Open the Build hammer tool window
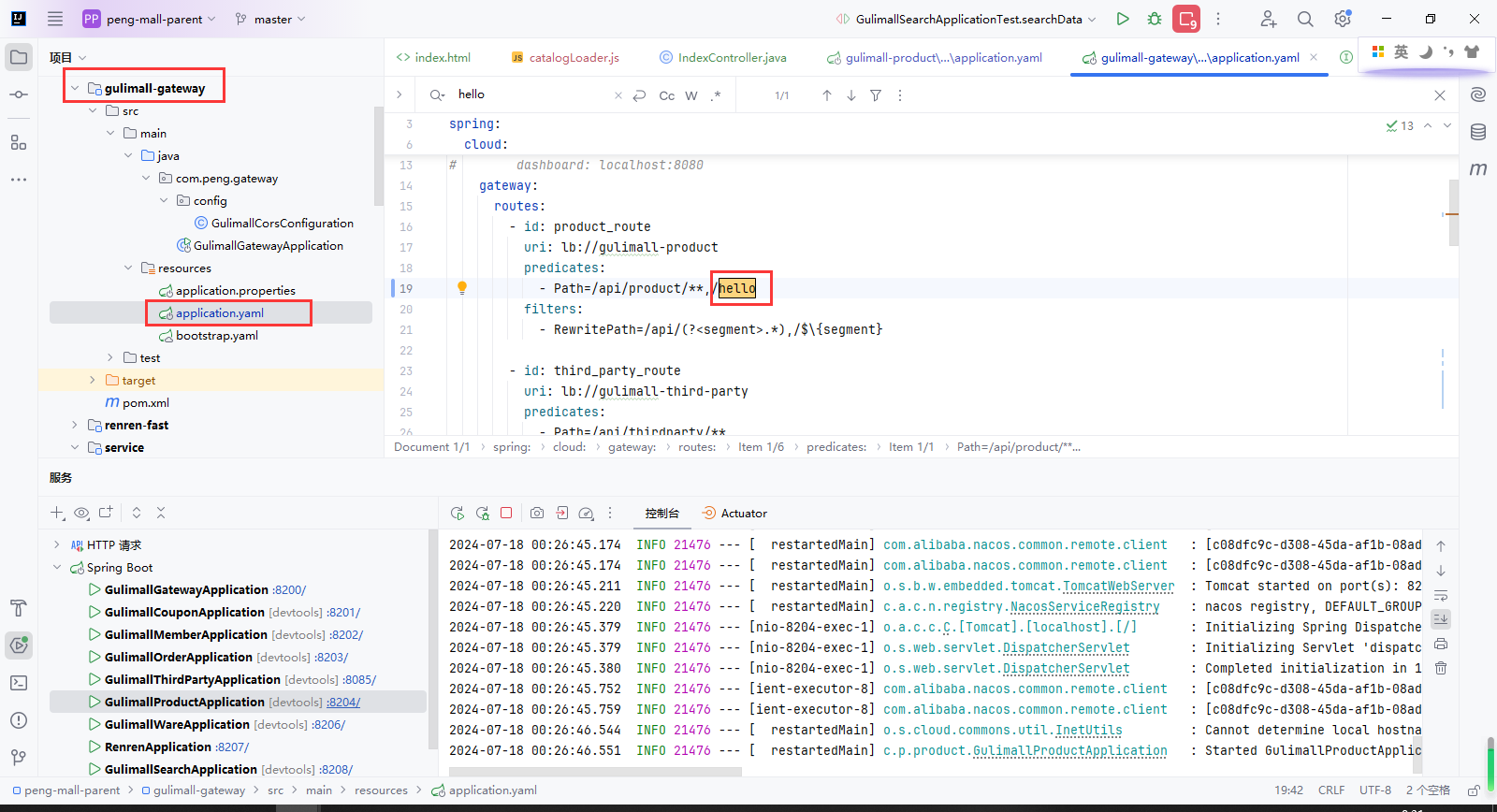Viewport: 1497px width, 812px height. tap(19, 608)
